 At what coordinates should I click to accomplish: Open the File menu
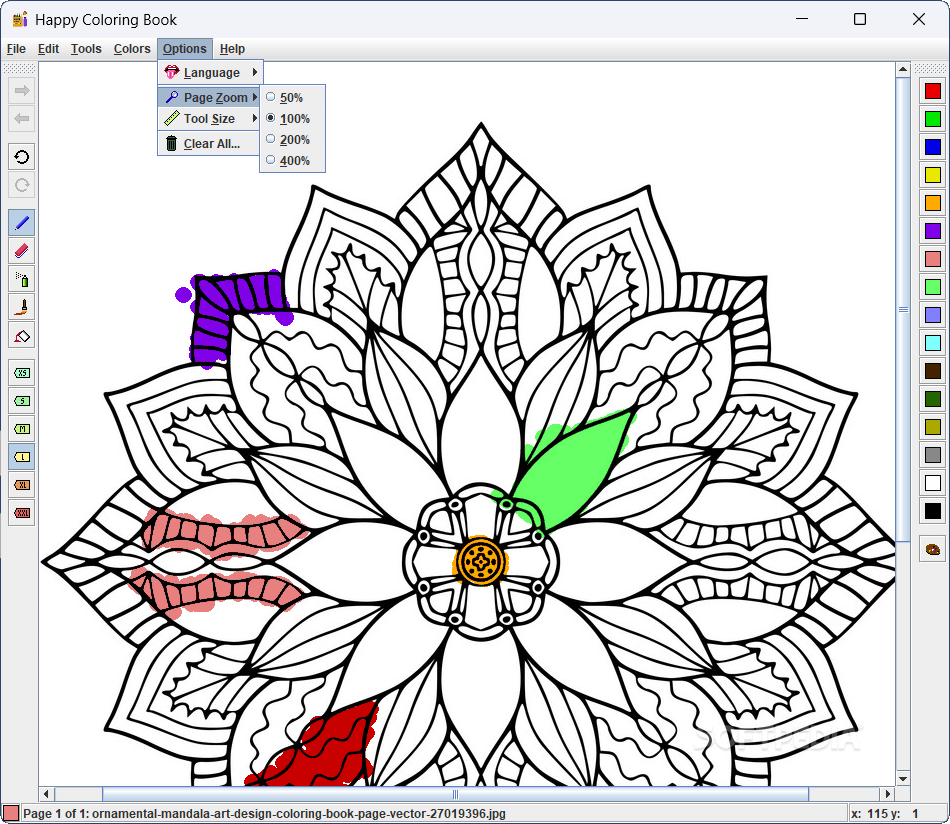pos(16,49)
